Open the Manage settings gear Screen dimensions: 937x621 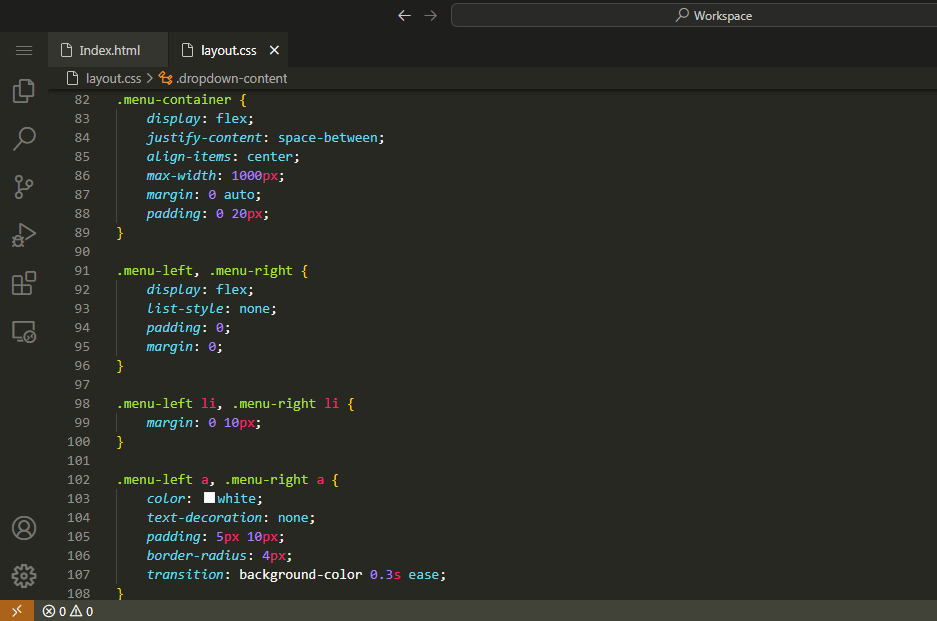[x=24, y=576]
